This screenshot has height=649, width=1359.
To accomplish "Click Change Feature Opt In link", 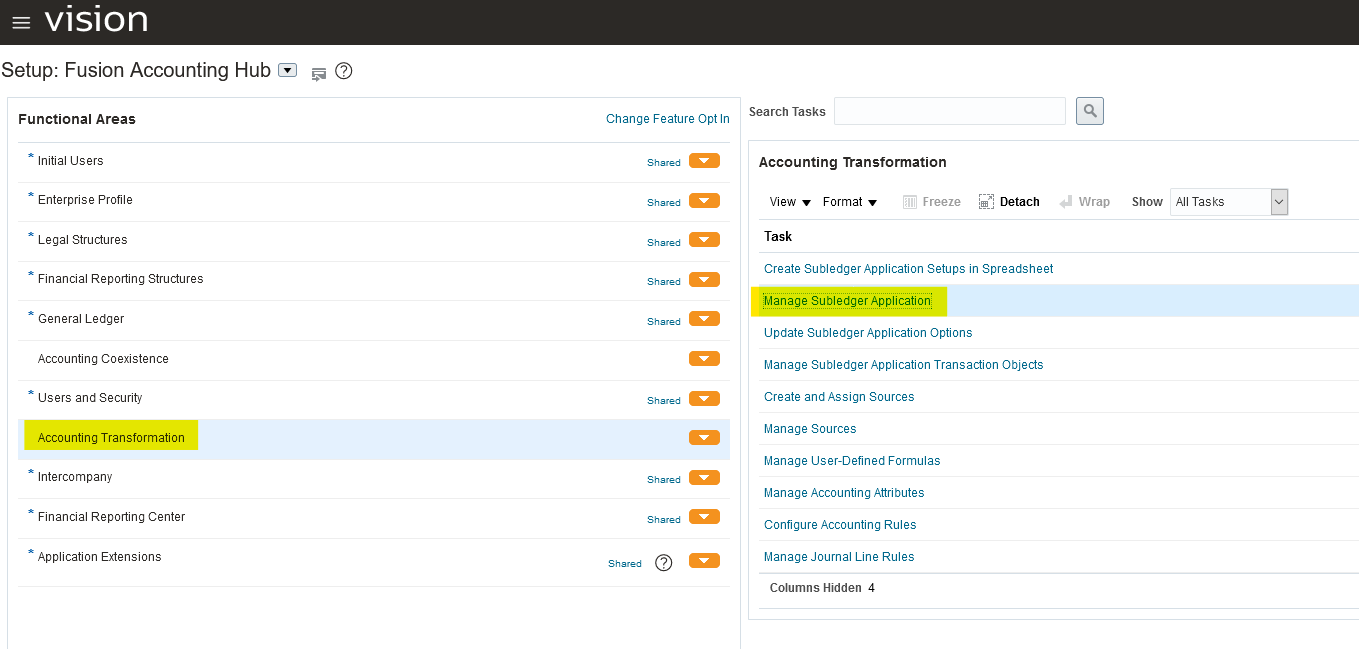I will tap(667, 119).
